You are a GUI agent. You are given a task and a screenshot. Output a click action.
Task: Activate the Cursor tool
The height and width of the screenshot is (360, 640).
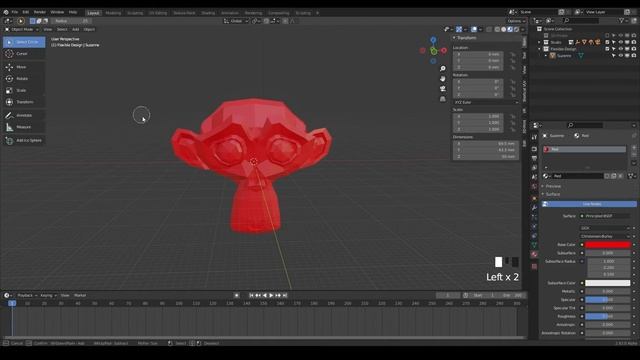click(24, 54)
